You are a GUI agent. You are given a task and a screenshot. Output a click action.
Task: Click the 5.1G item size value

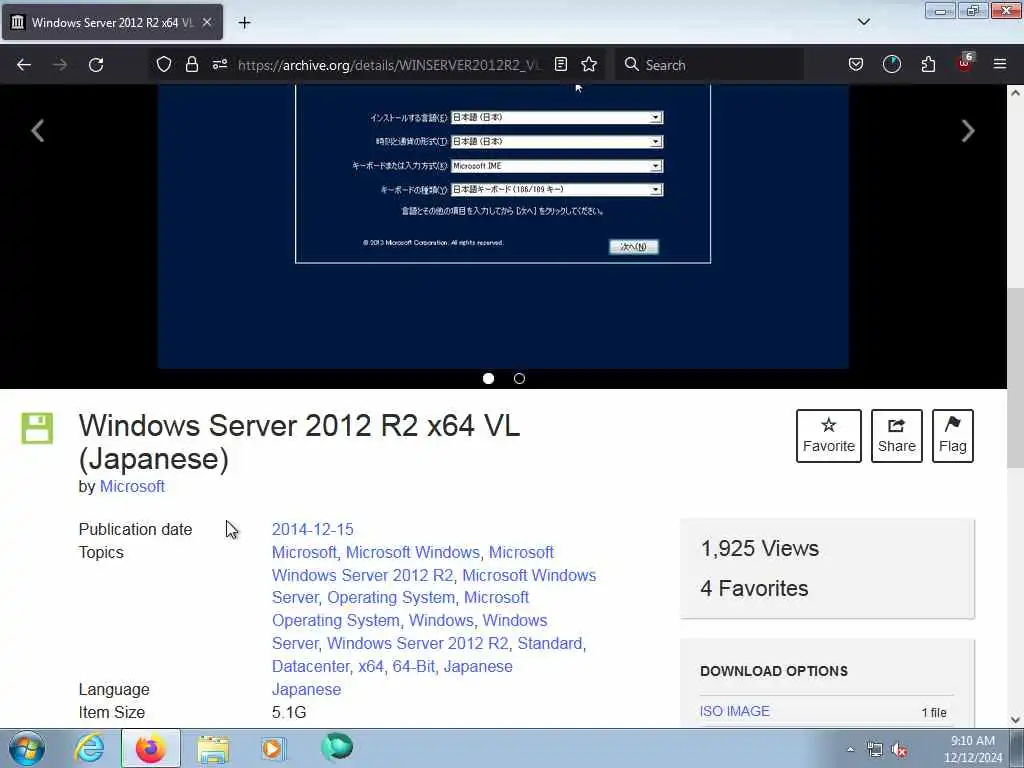point(289,712)
